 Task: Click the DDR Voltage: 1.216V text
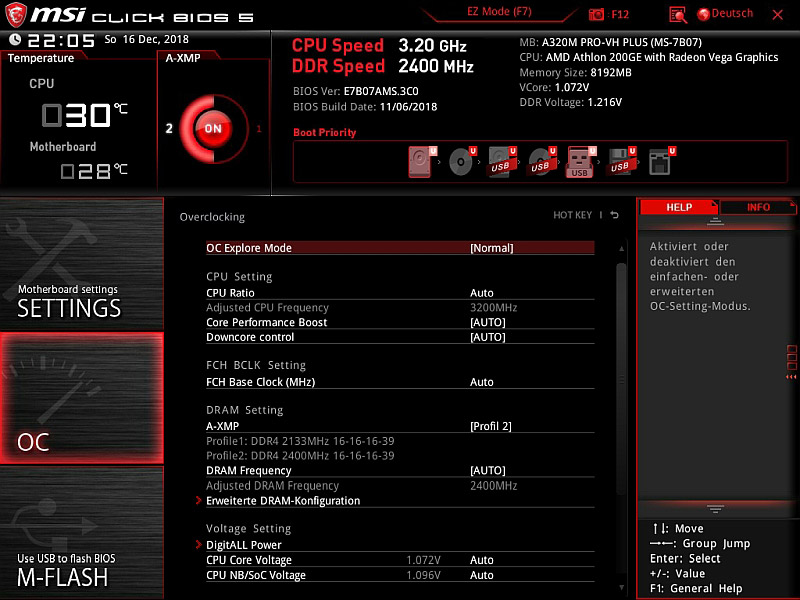pos(570,102)
